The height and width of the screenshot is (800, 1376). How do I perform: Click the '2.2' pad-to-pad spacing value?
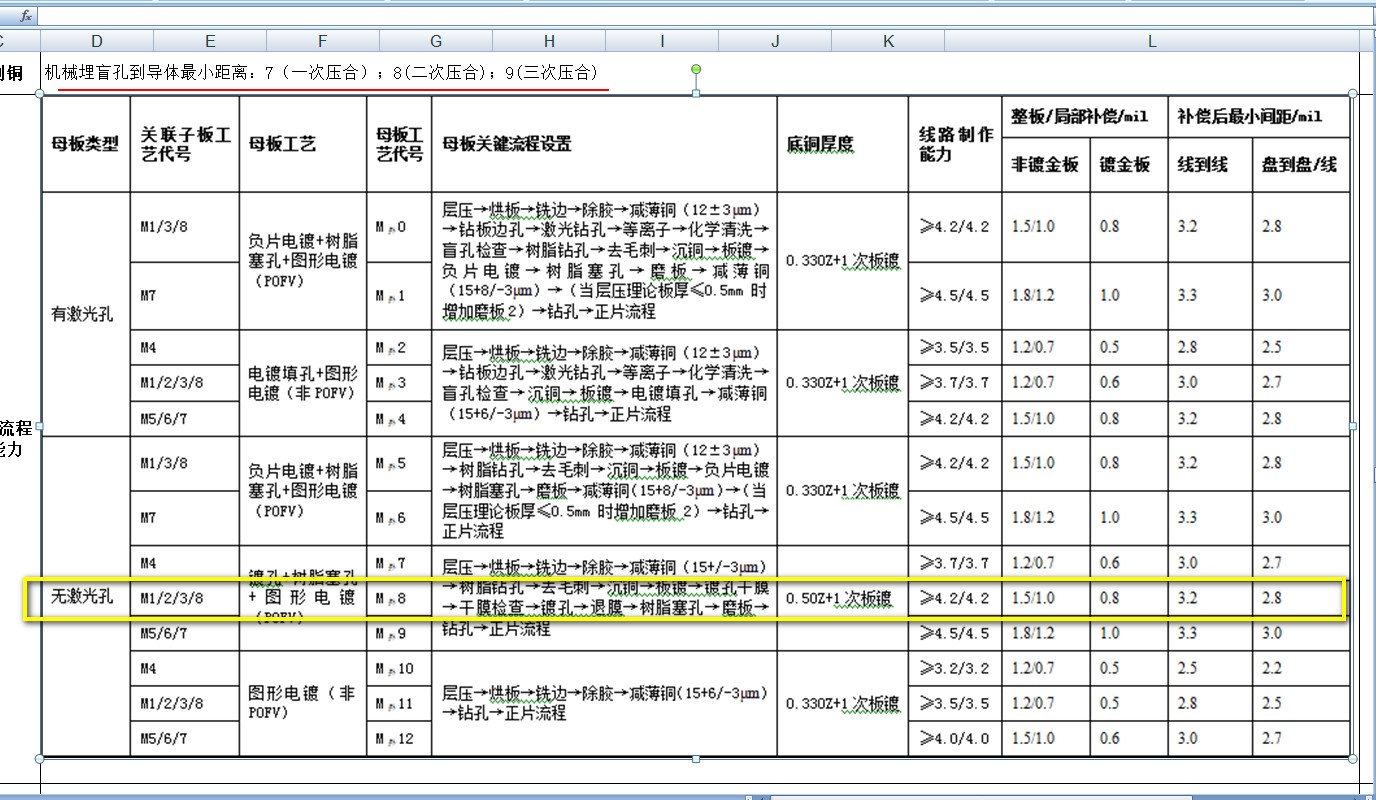1300,668
